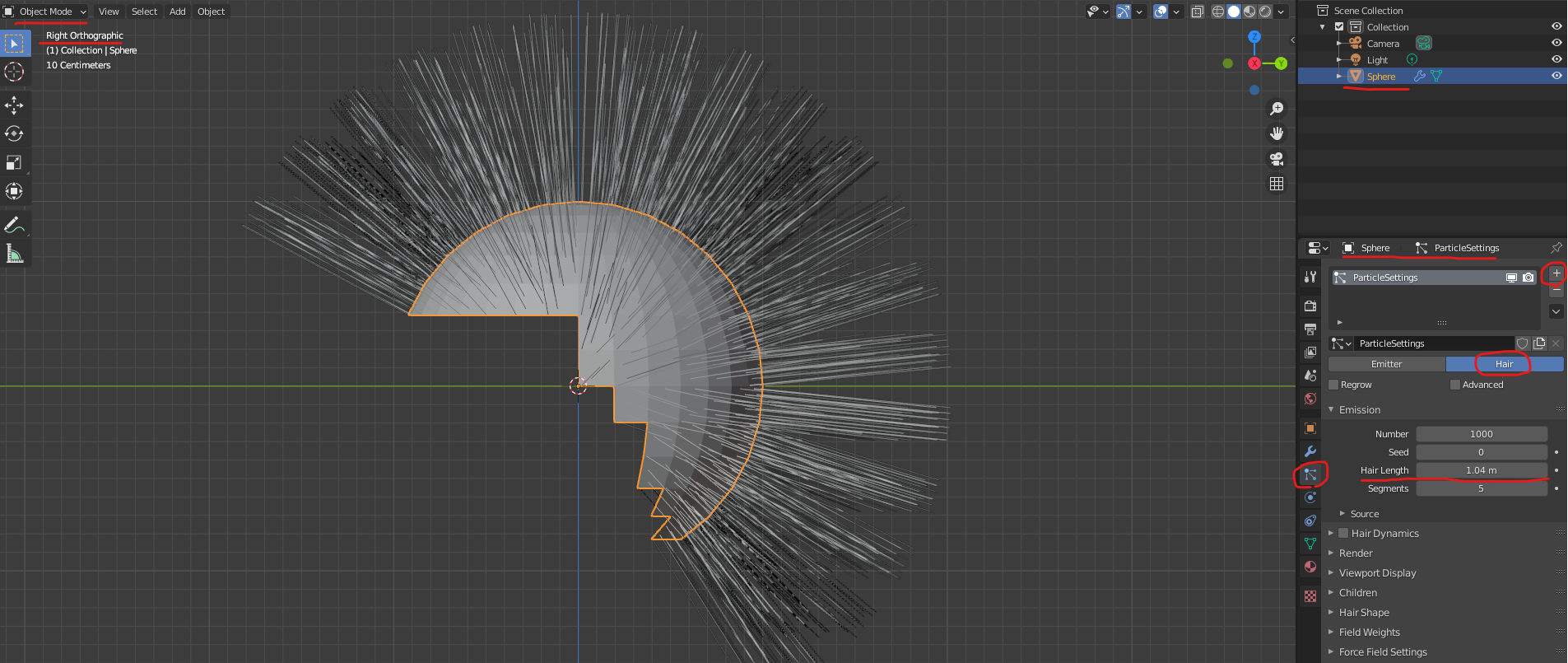The image size is (1568, 663).
Task: Open the Add menu
Action: pos(177,12)
